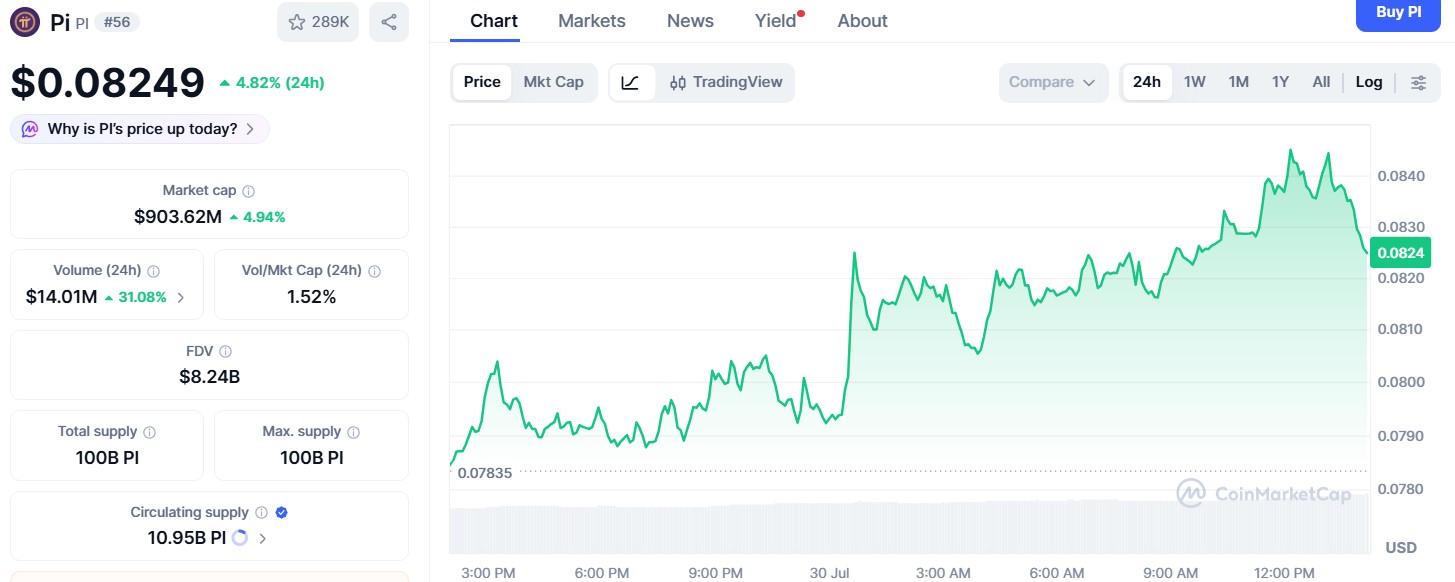Click the #56 rank badge
This screenshot has width=1455, height=582.
click(x=117, y=22)
